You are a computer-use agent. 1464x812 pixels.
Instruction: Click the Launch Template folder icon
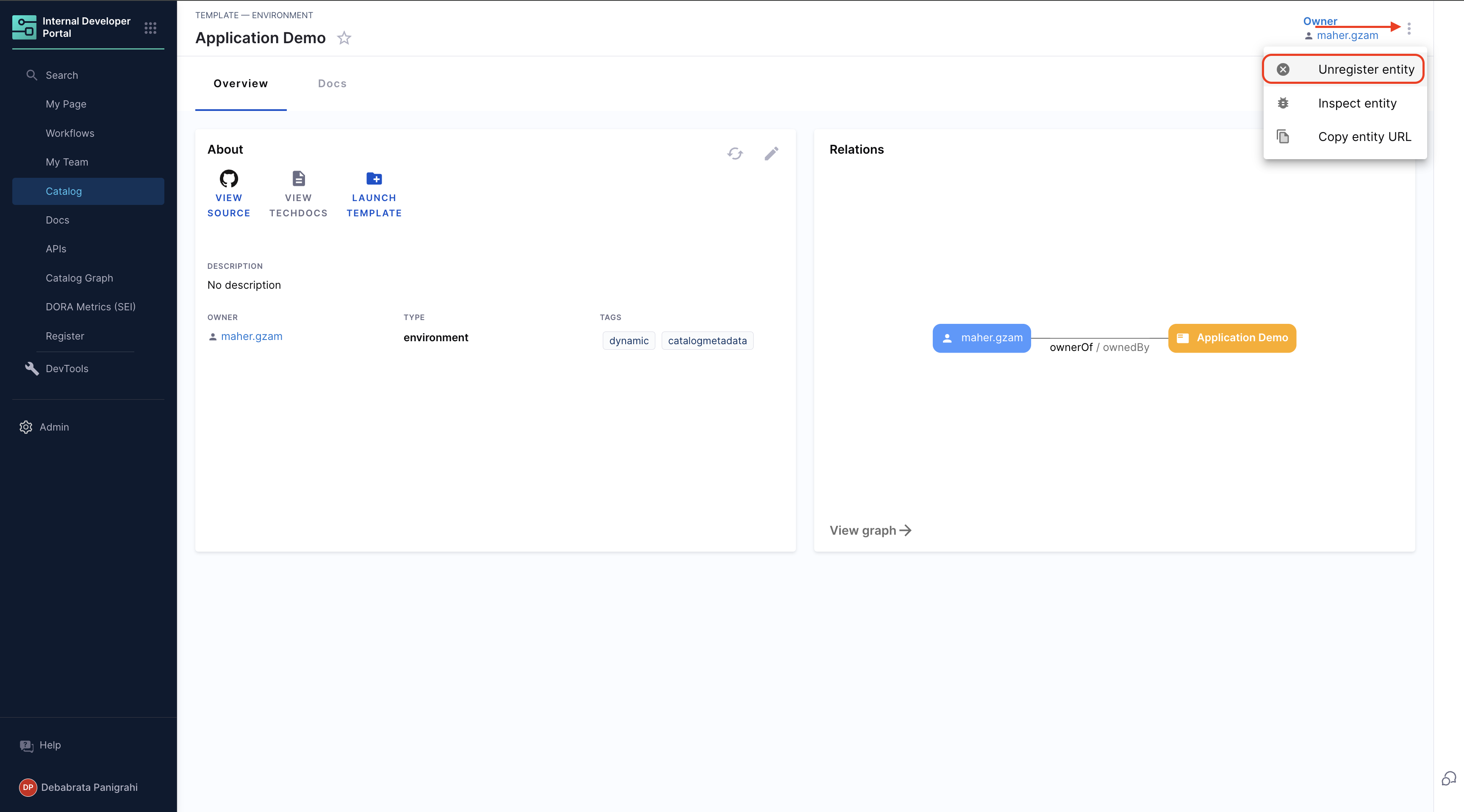[374, 179]
